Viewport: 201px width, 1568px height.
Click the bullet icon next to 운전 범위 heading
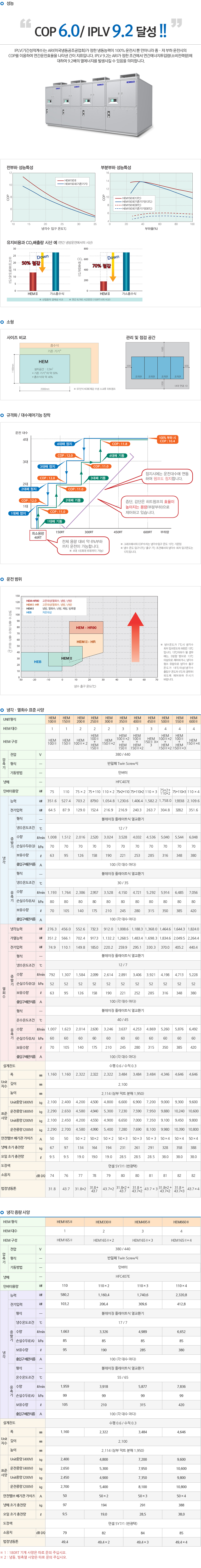pyautogui.click(x=2, y=579)
